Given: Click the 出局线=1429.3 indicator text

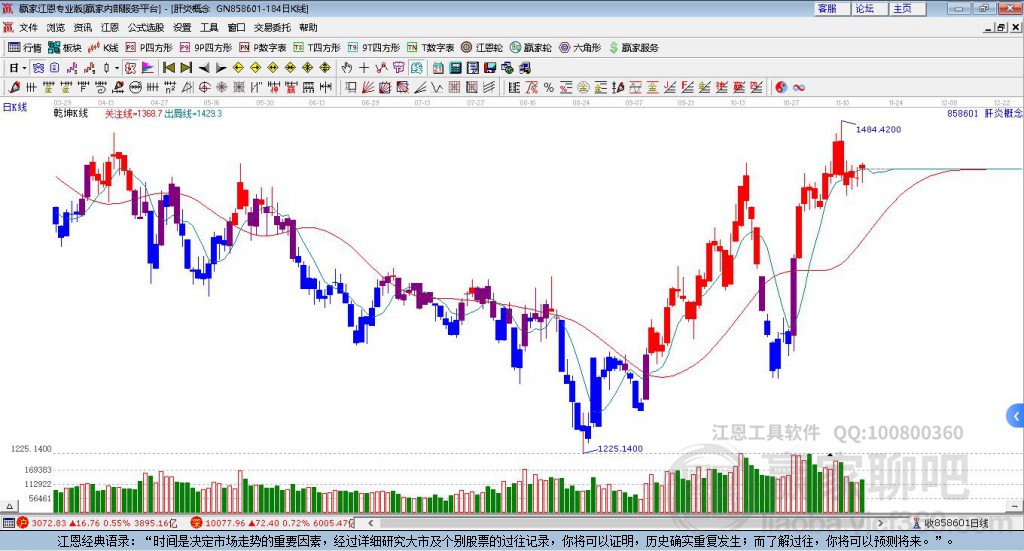Looking at the screenshot, I should pos(193,114).
